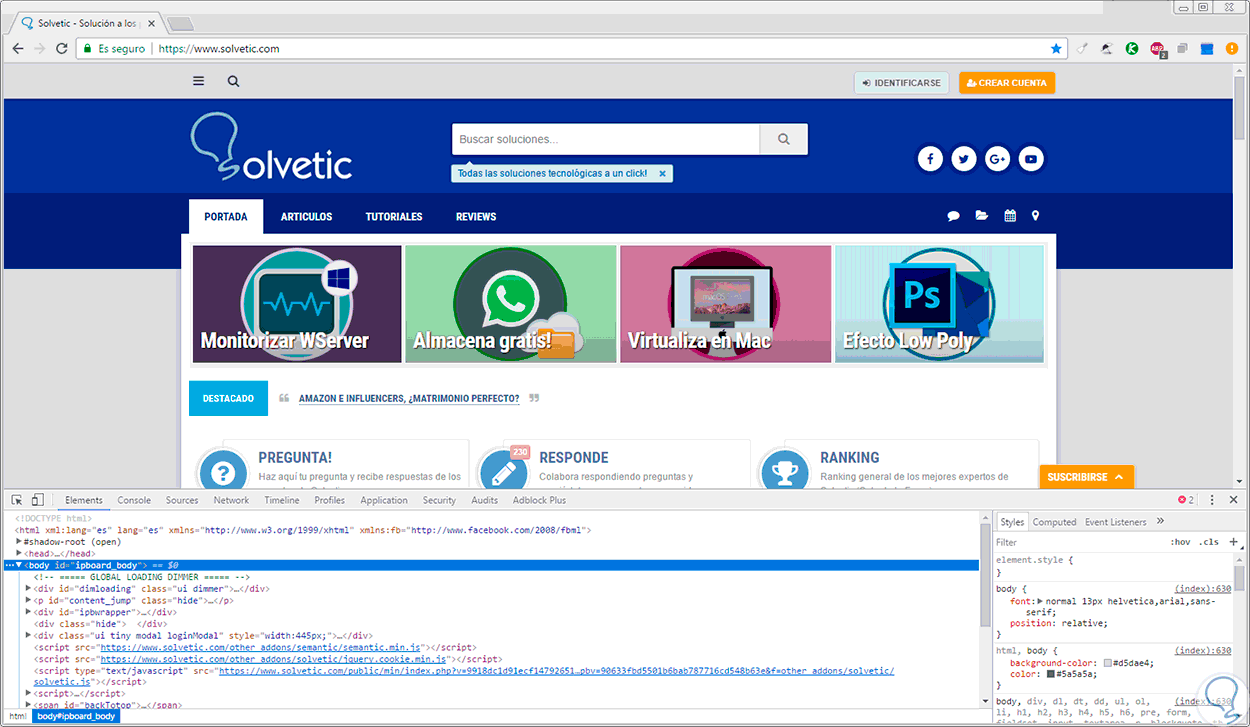Click the CREAR CUENTA button
The width and height of the screenshot is (1250, 727).
[x=1007, y=83]
